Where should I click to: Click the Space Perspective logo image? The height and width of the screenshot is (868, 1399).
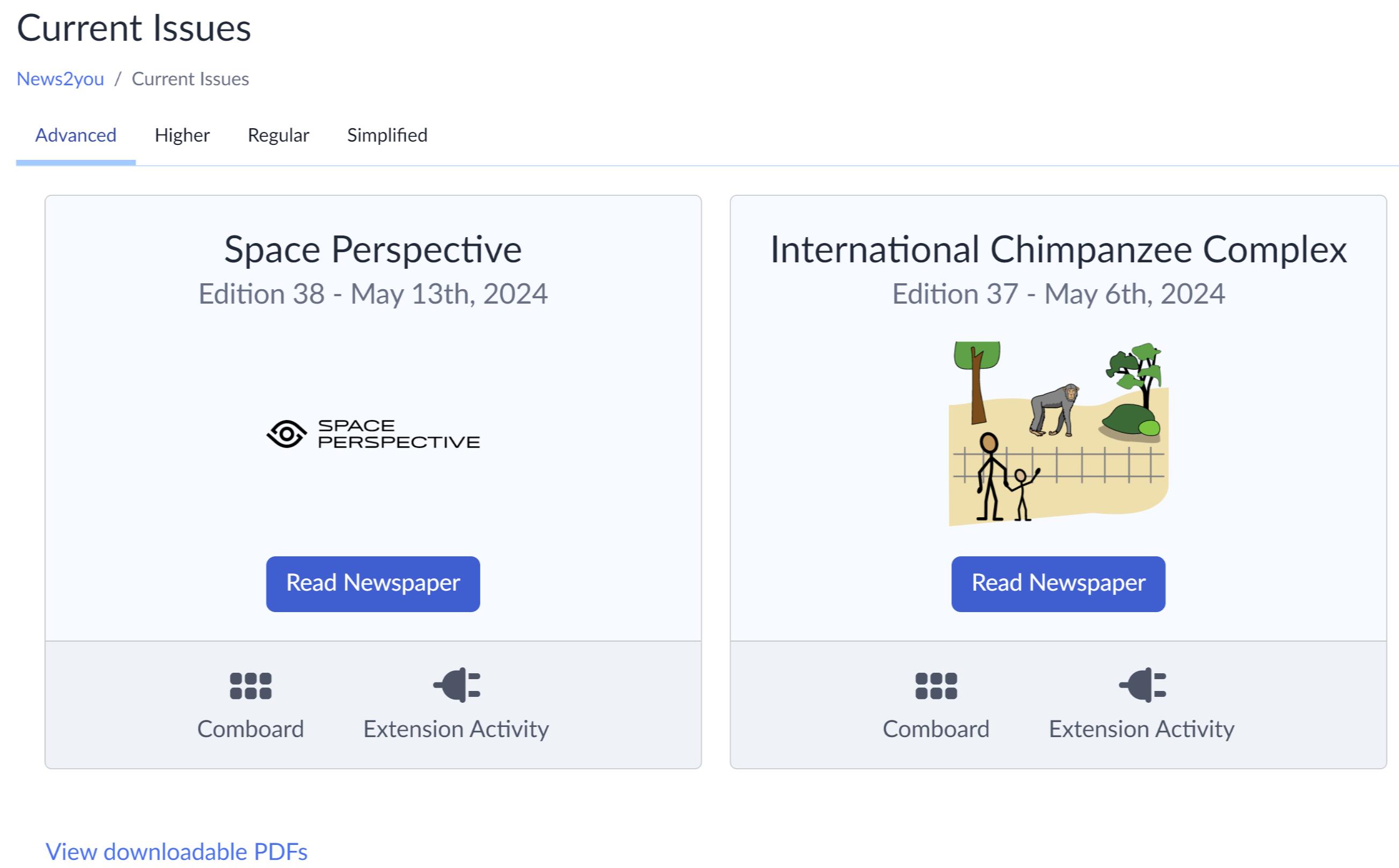(x=373, y=434)
